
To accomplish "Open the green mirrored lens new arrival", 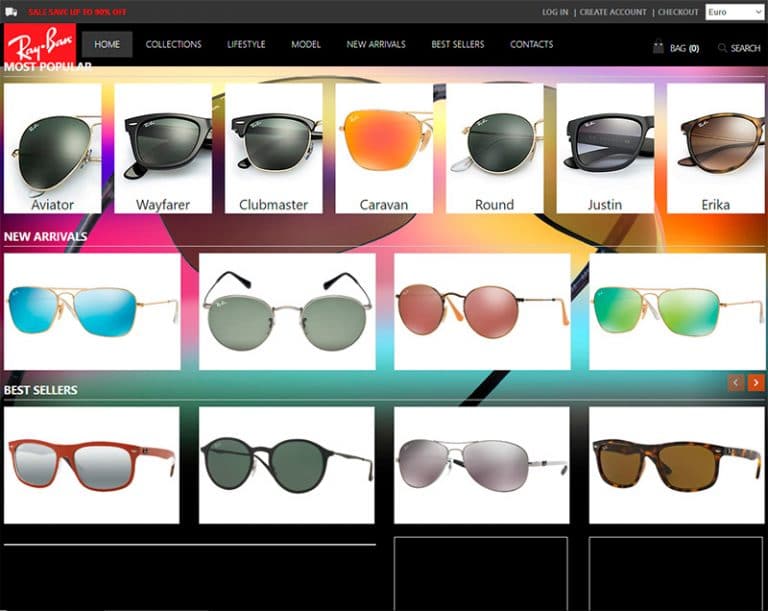I will coord(677,312).
